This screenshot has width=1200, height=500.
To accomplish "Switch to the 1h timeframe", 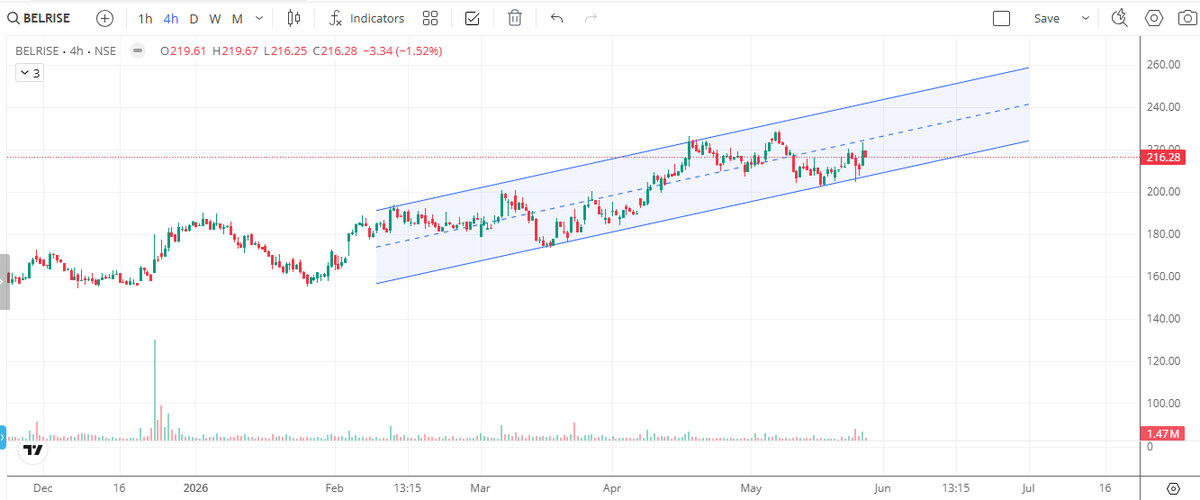I will (x=145, y=18).
